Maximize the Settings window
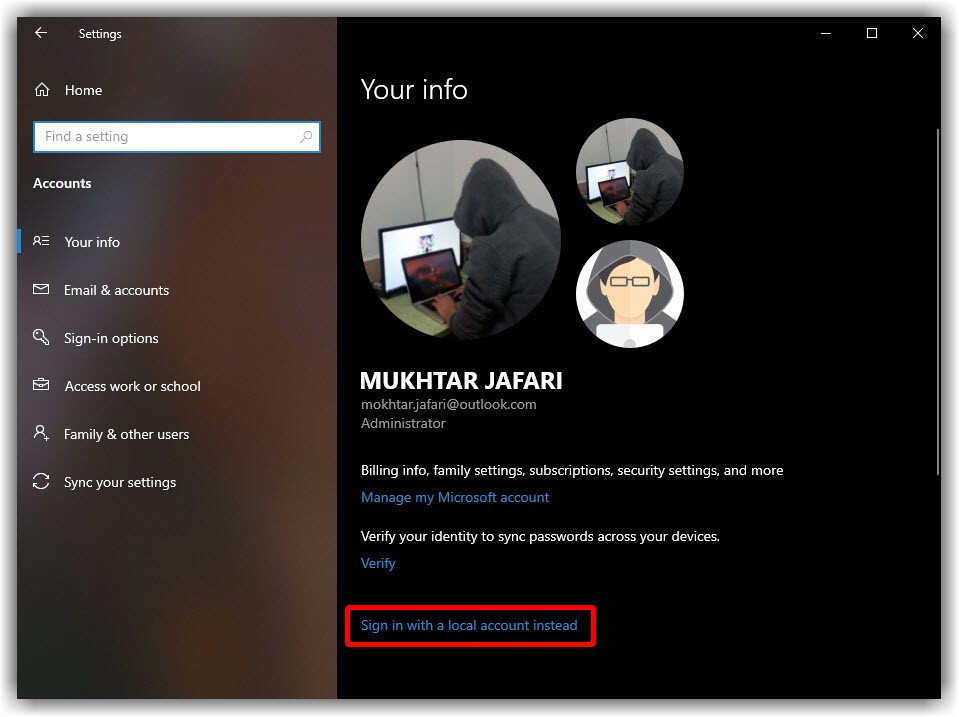959x717 pixels. click(872, 33)
